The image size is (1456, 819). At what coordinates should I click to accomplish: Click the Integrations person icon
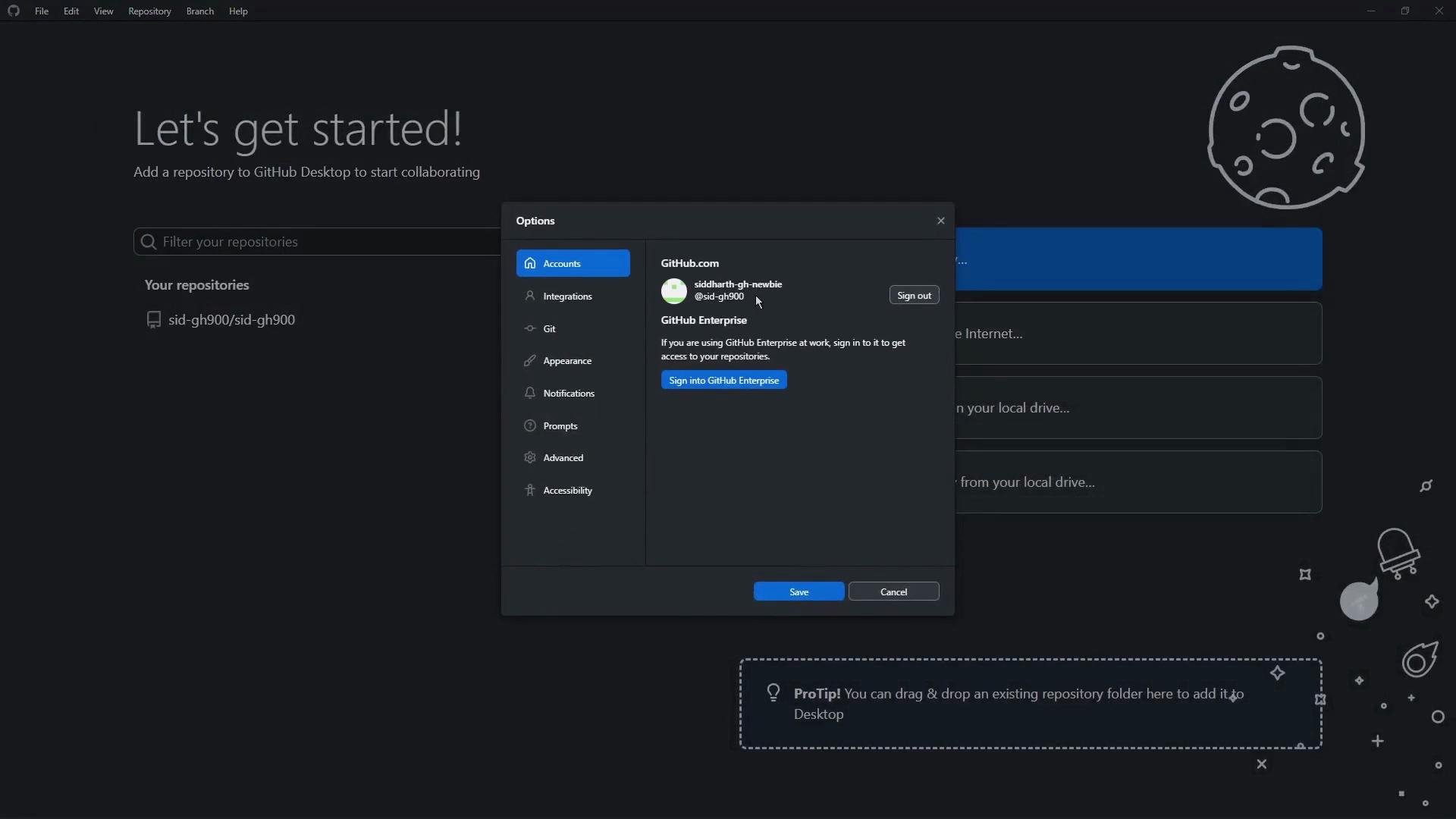(530, 296)
